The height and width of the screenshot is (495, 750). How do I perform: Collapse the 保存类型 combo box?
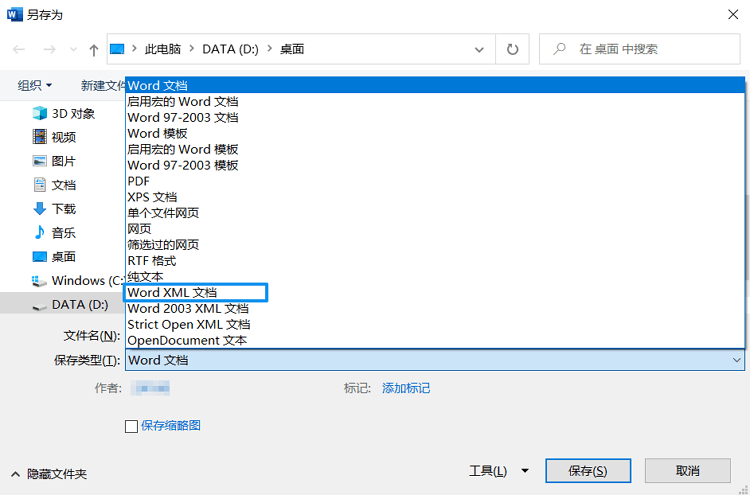coord(737,360)
